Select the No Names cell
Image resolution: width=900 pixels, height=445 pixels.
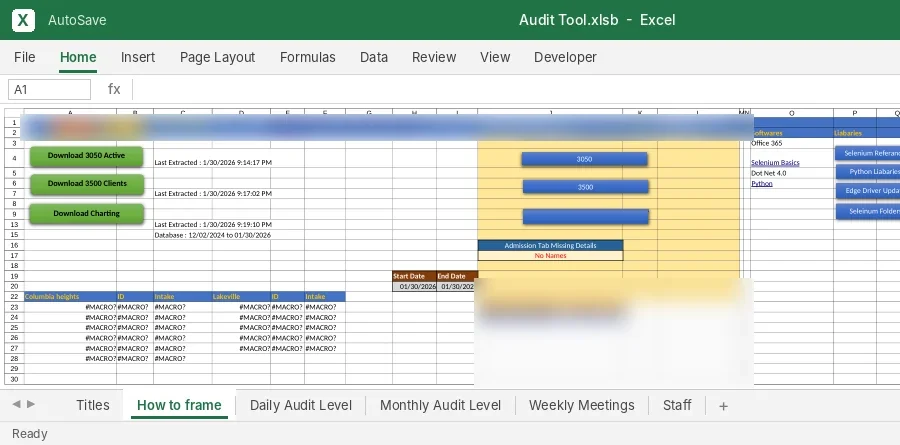point(550,256)
